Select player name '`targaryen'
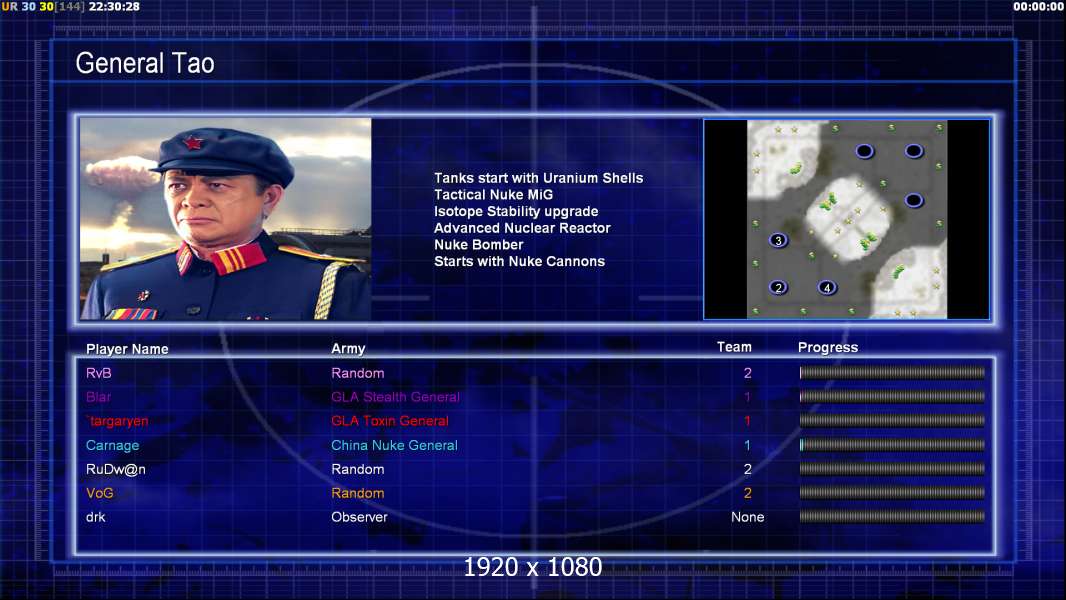1066x600 pixels. pyautogui.click(x=117, y=421)
